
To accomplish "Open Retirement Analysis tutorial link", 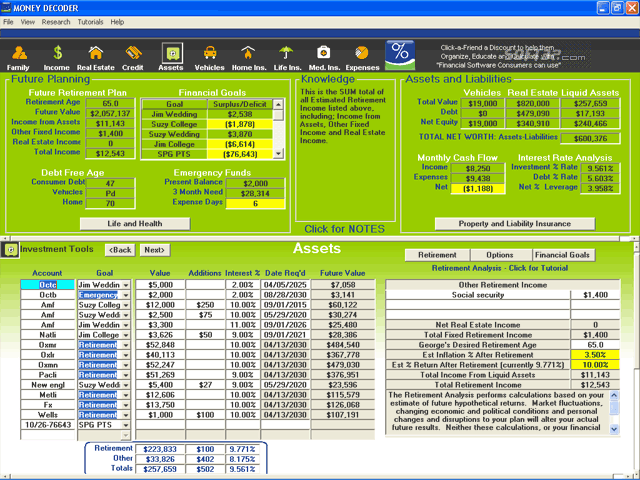I will 500,268.
